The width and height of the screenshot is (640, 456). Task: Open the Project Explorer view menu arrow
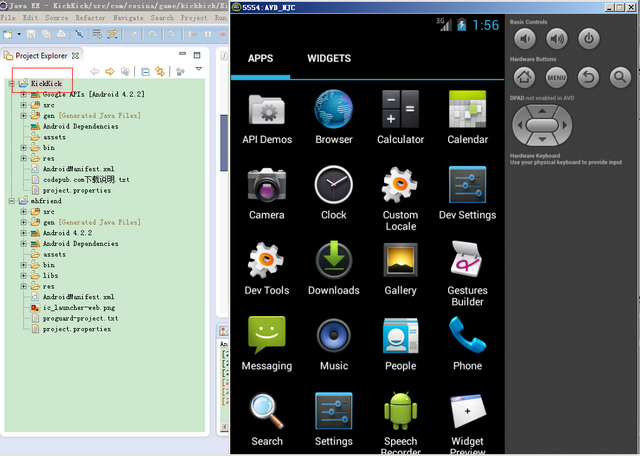[199, 69]
